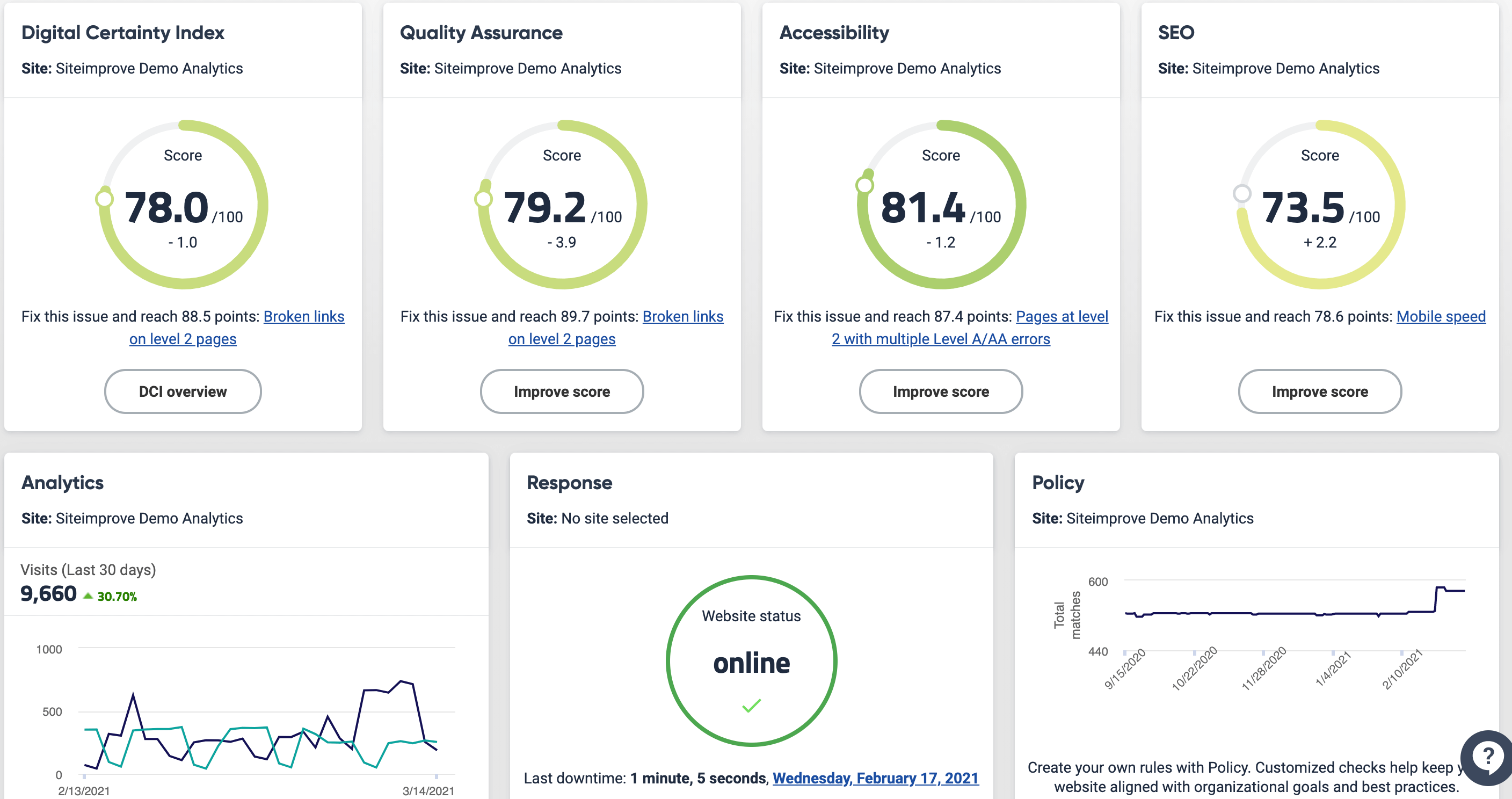1512x799 pixels.
Task: Click the Accessibility score gauge marker
Action: coord(864,185)
